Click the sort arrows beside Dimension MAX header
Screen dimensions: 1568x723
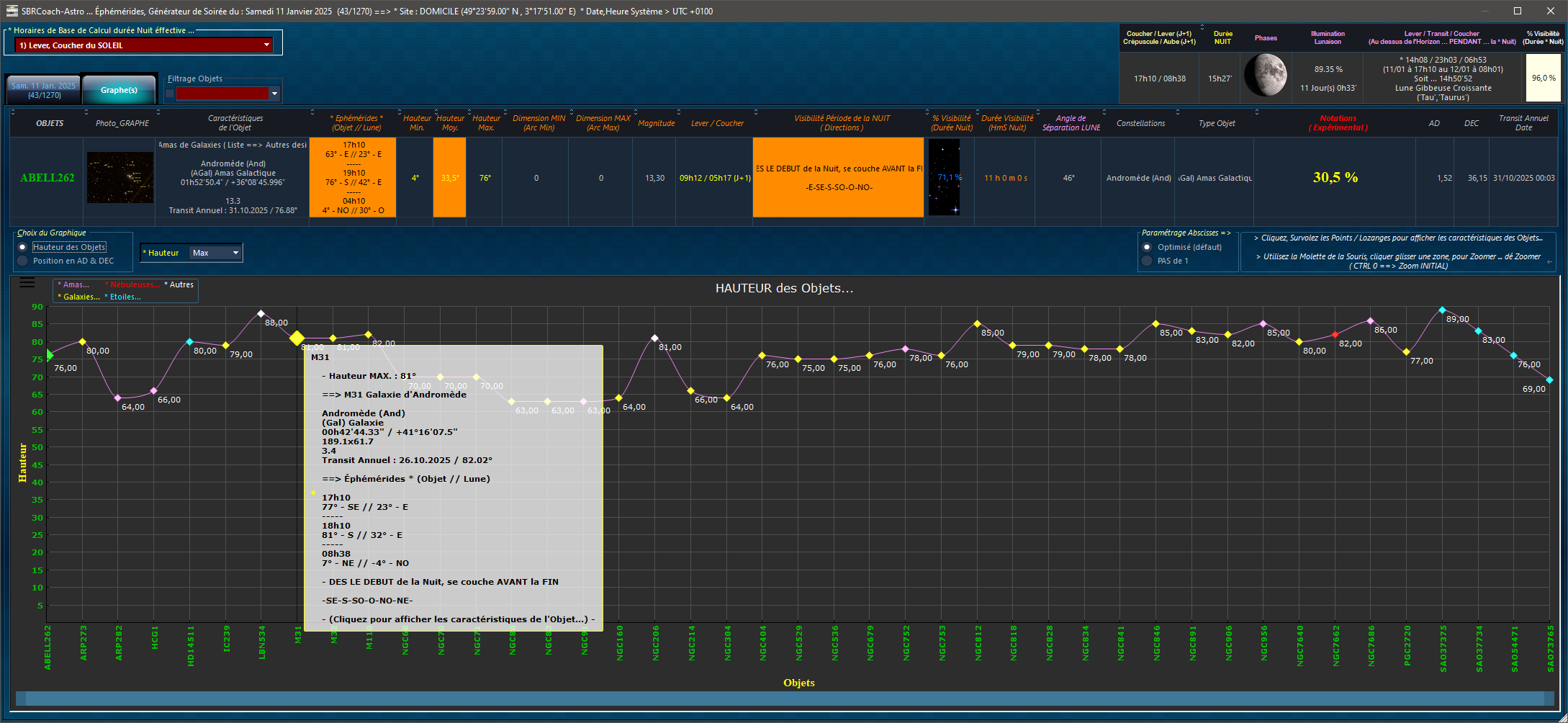pyautogui.click(x=572, y=112)
